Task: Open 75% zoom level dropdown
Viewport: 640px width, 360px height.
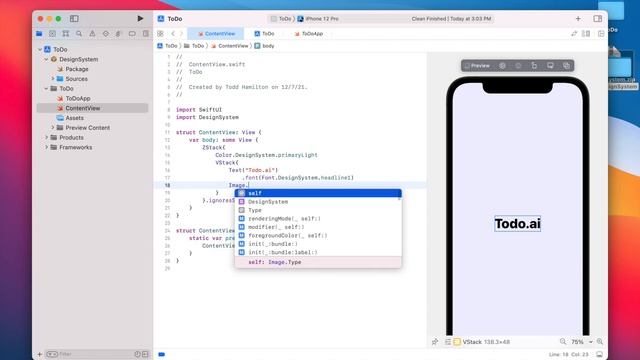Action: tap(582, 342)
